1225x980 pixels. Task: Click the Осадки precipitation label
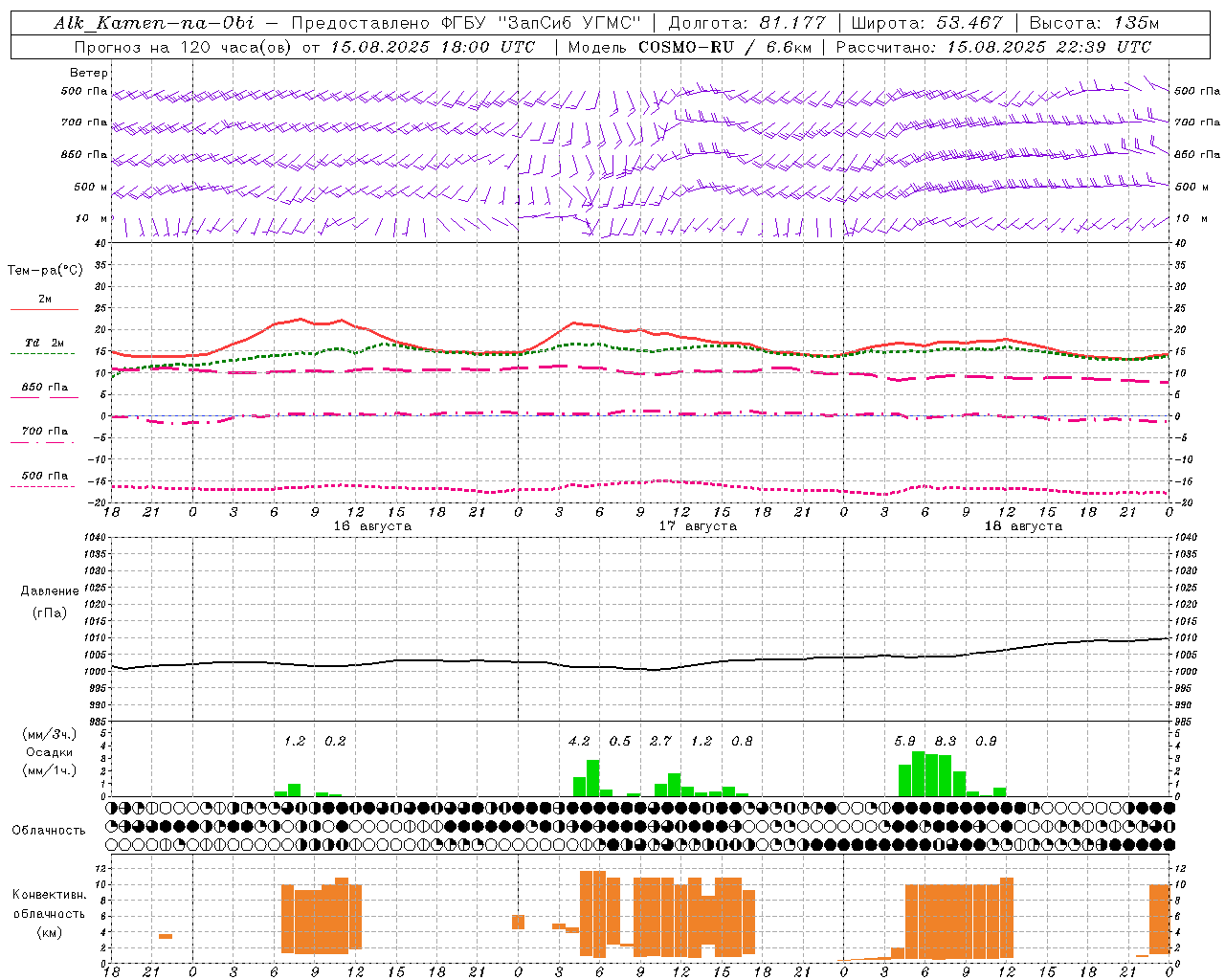coord(50,752)
